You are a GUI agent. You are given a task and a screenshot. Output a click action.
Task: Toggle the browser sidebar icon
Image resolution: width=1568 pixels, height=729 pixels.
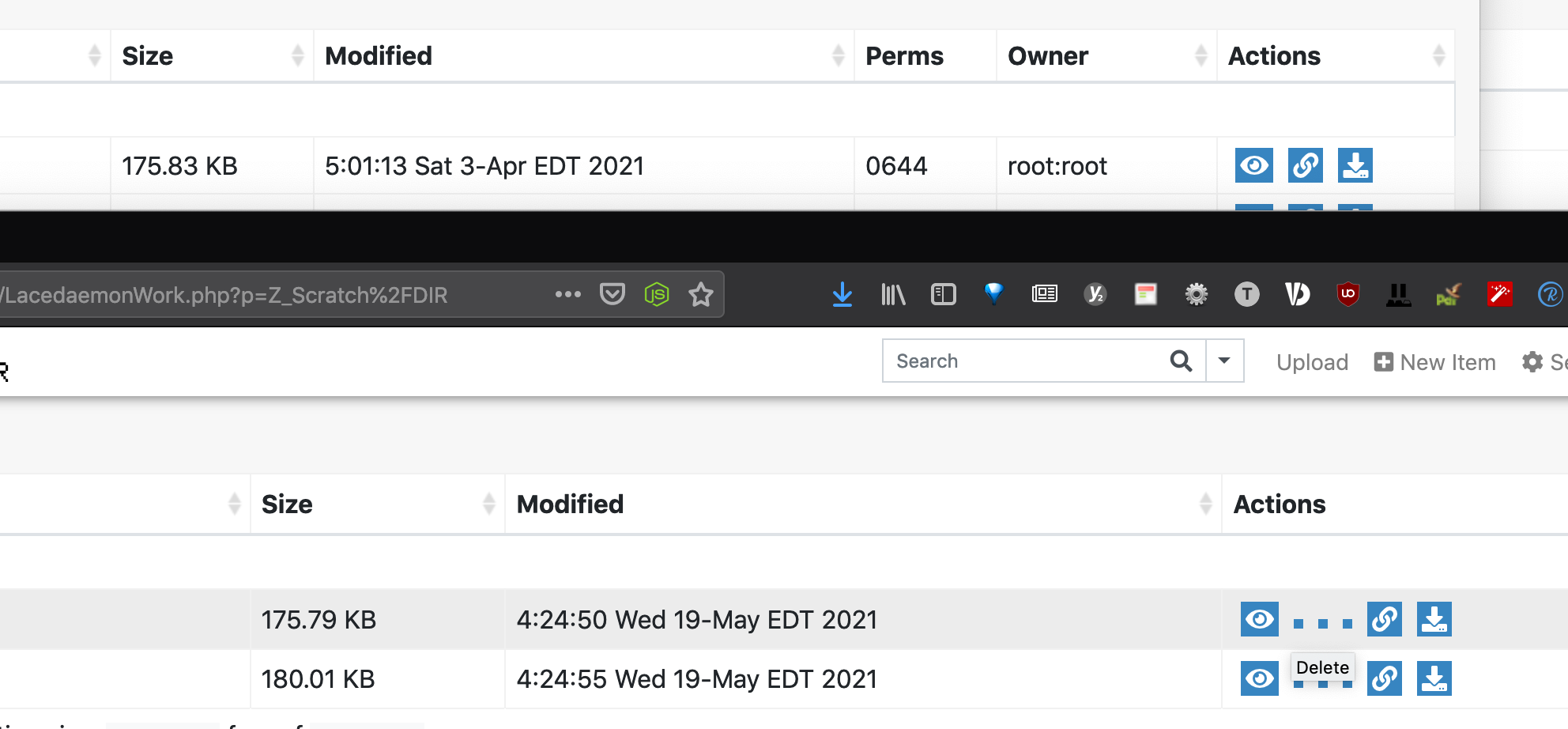point(943,294)
